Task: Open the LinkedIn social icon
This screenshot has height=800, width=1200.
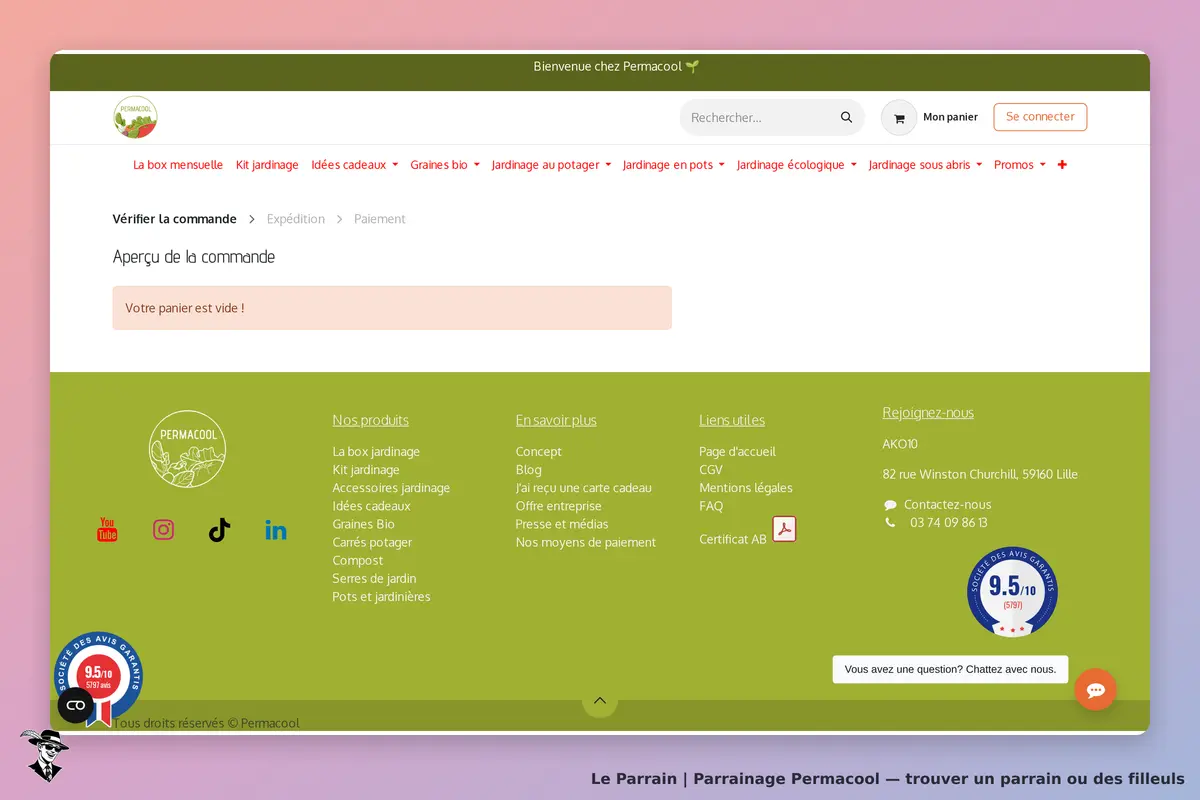Action: click(x=276, y=530)
